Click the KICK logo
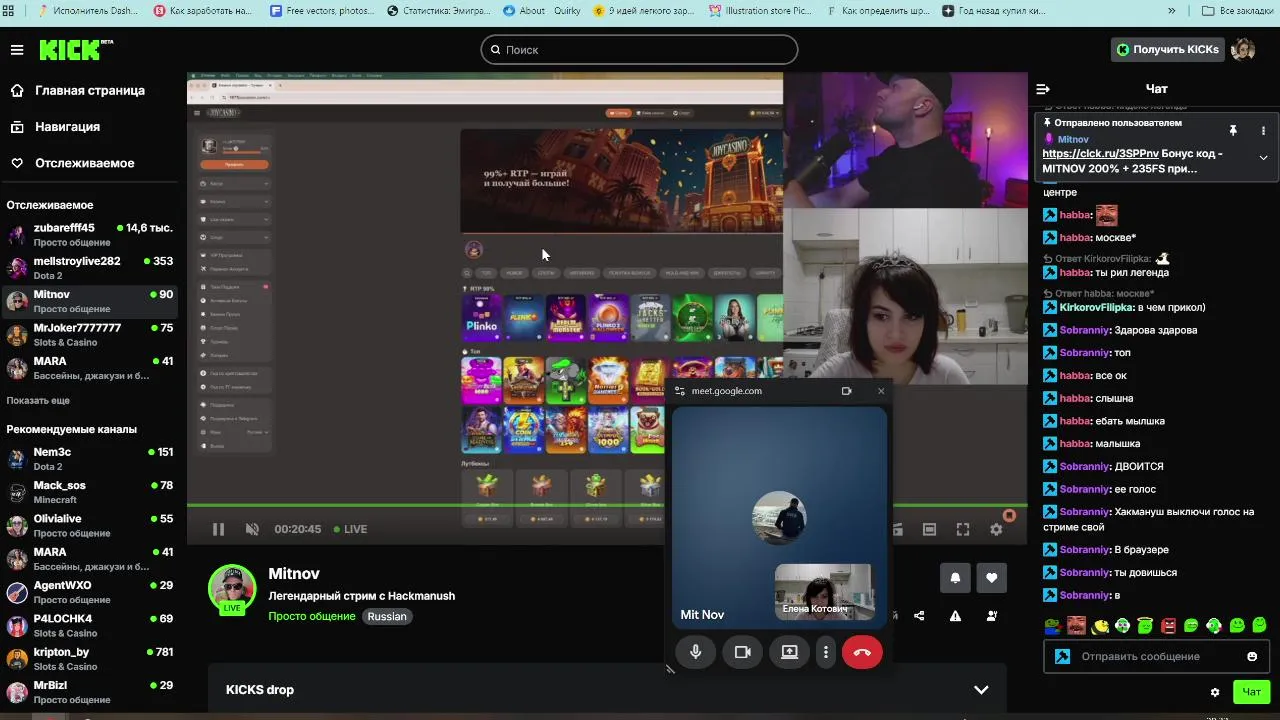Viewport: 1280px width, 720px height. pos(76,49)
